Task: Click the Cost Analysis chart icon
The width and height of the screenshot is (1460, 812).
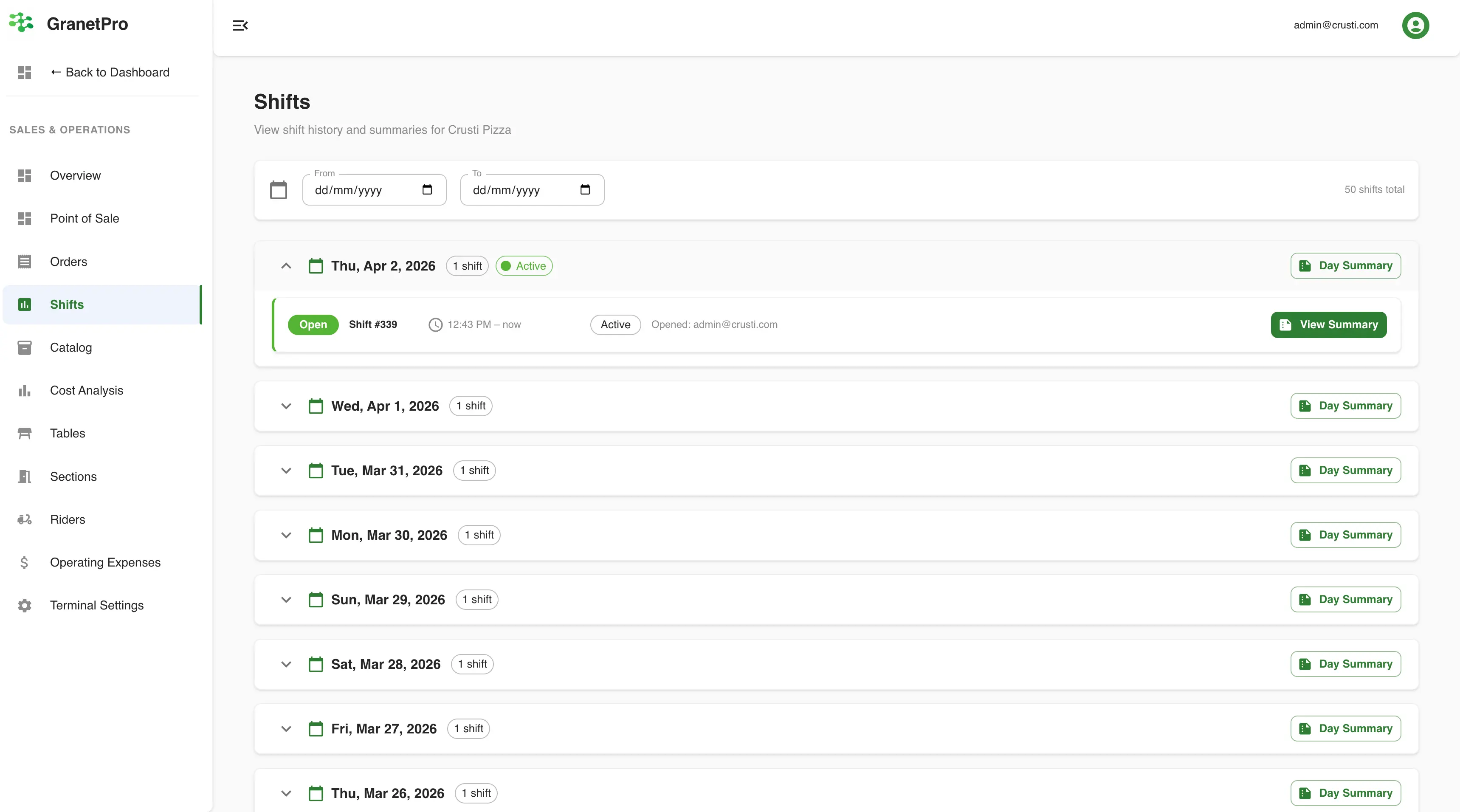Action: 24,390
